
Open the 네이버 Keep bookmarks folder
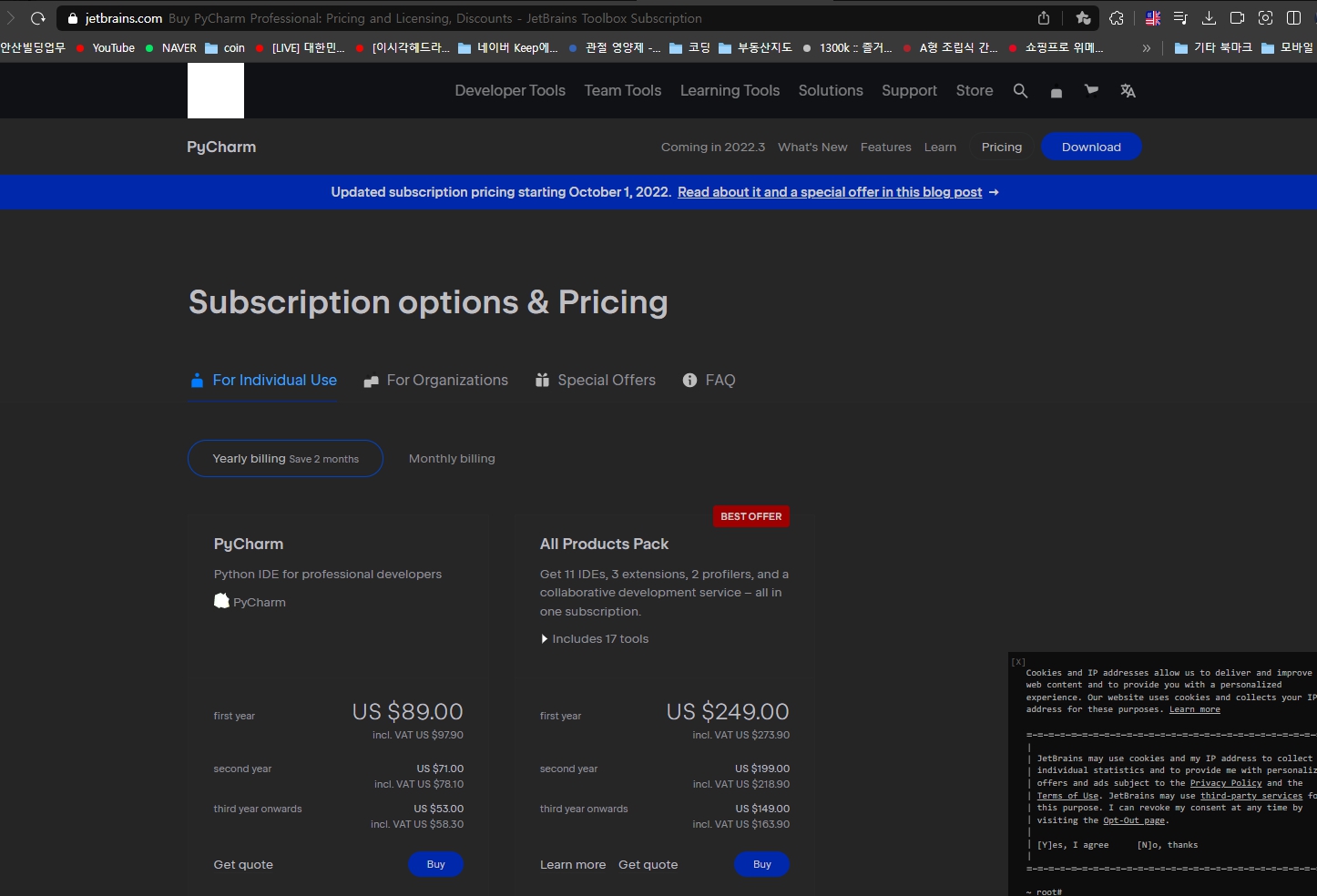[x=507, y=47]
